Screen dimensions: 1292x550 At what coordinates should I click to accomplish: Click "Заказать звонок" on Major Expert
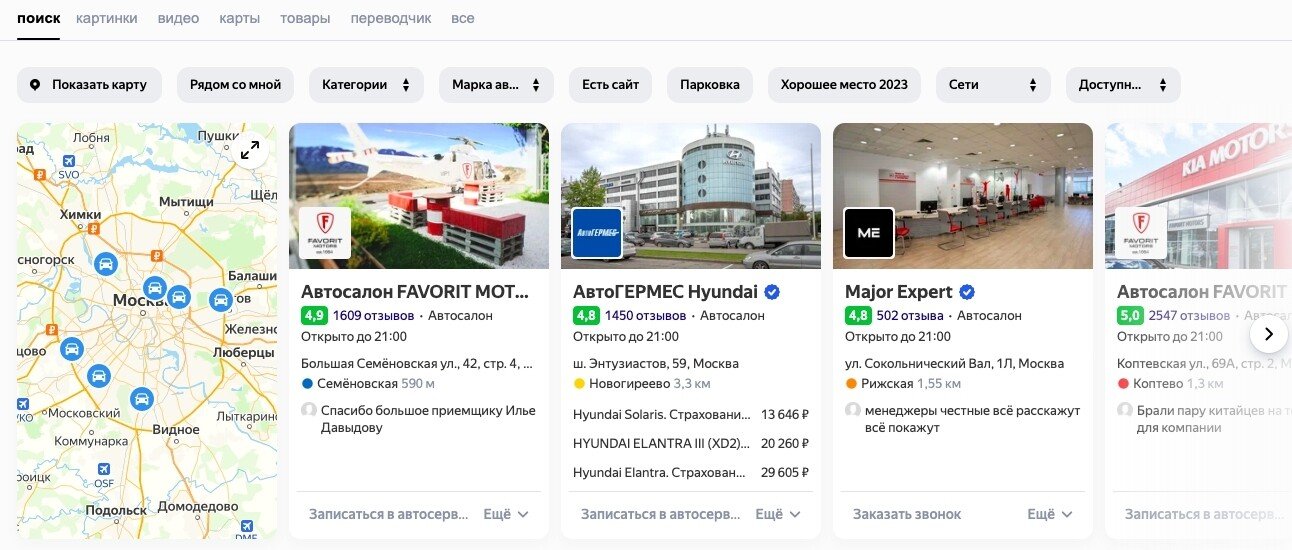(x=907, y=514)
